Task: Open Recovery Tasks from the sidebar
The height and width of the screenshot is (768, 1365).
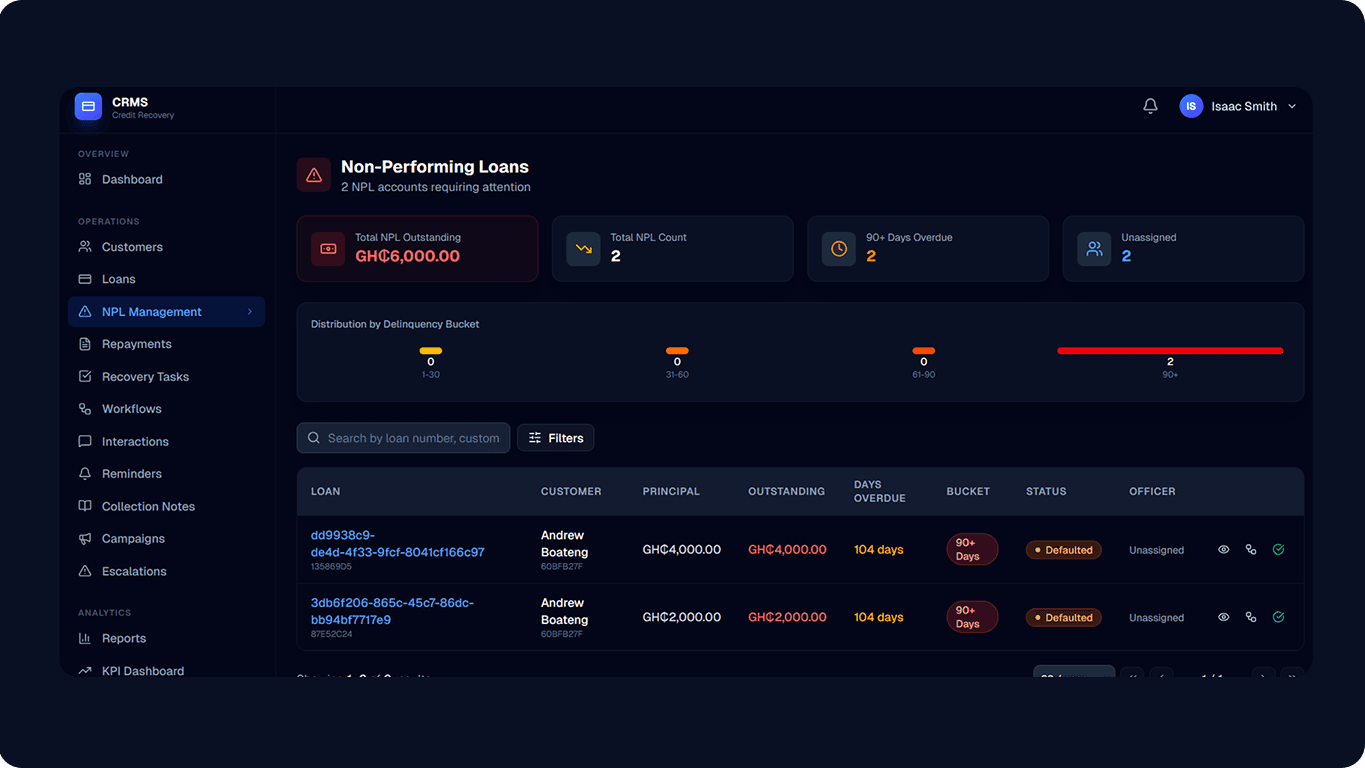Action: pyautogui.click(x=145, y=376)
